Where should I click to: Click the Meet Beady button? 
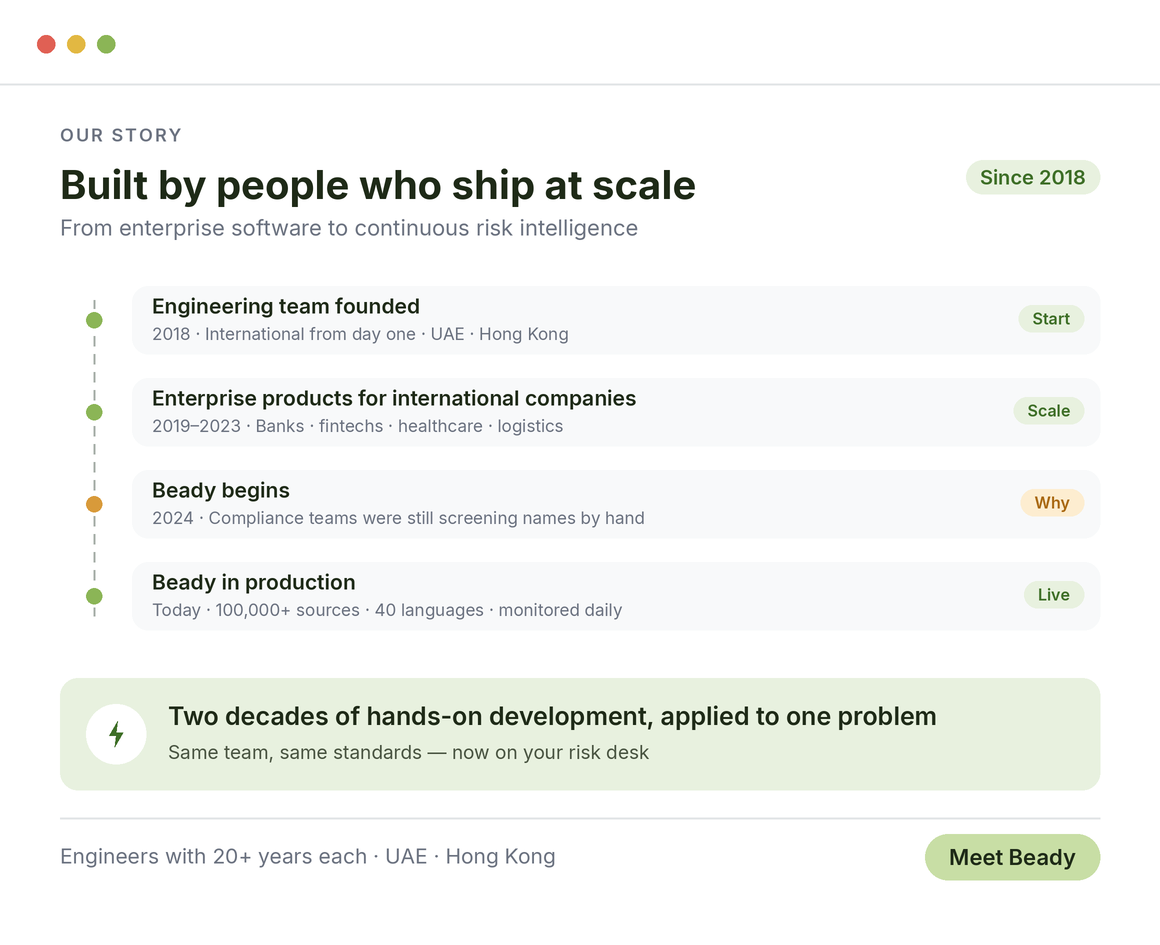[1012, 857]
